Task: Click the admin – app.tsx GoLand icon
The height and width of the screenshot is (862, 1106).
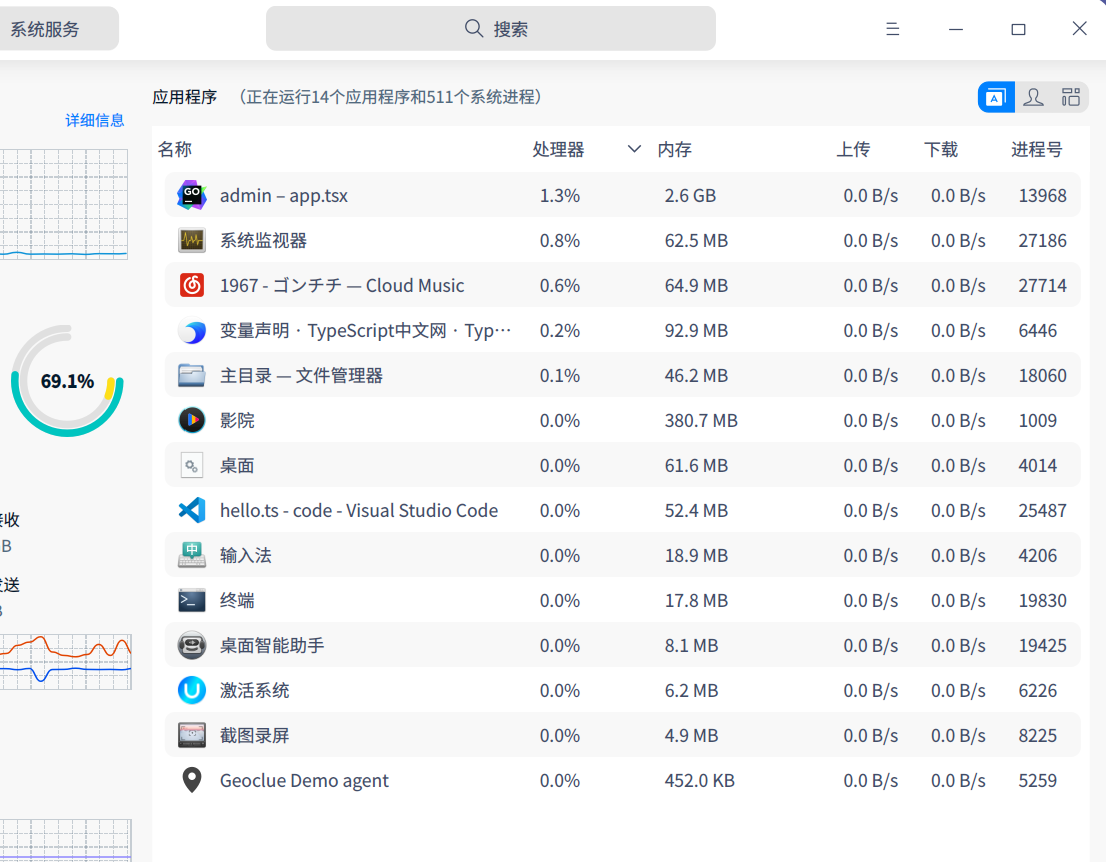Action: point(191,195)
